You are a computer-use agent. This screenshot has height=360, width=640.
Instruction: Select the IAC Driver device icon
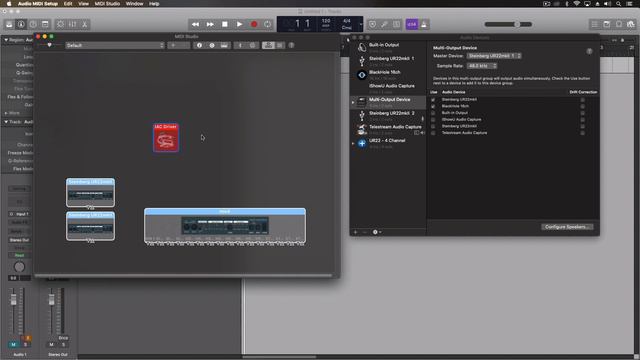click(x=166, y=138)
